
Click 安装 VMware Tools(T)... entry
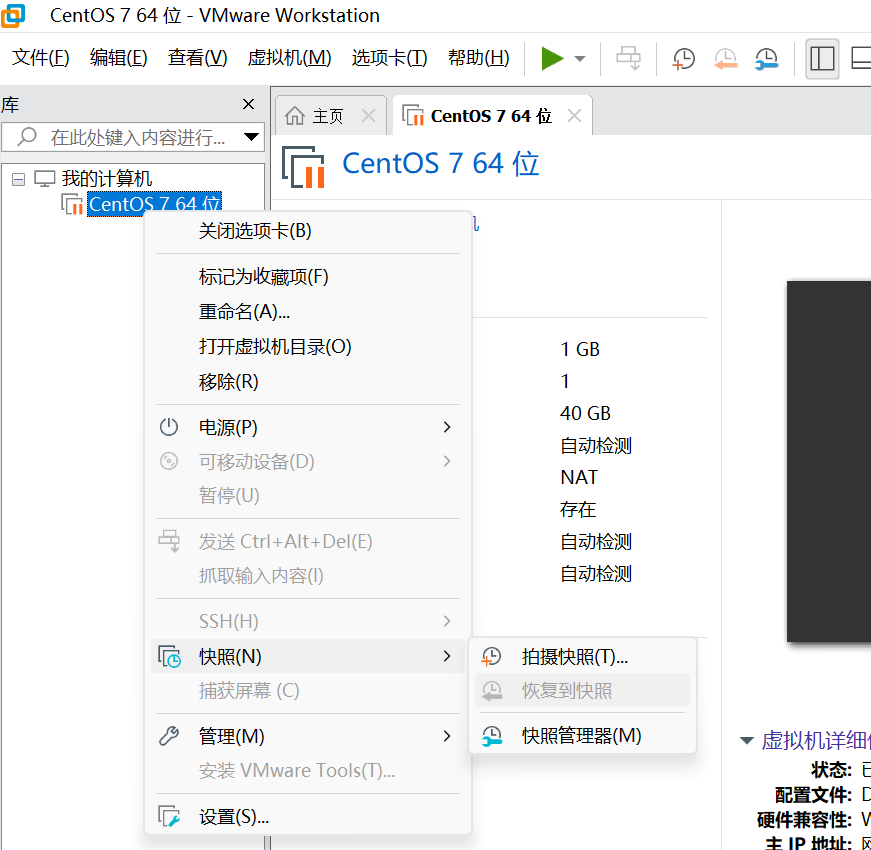(x=307, y=771)
